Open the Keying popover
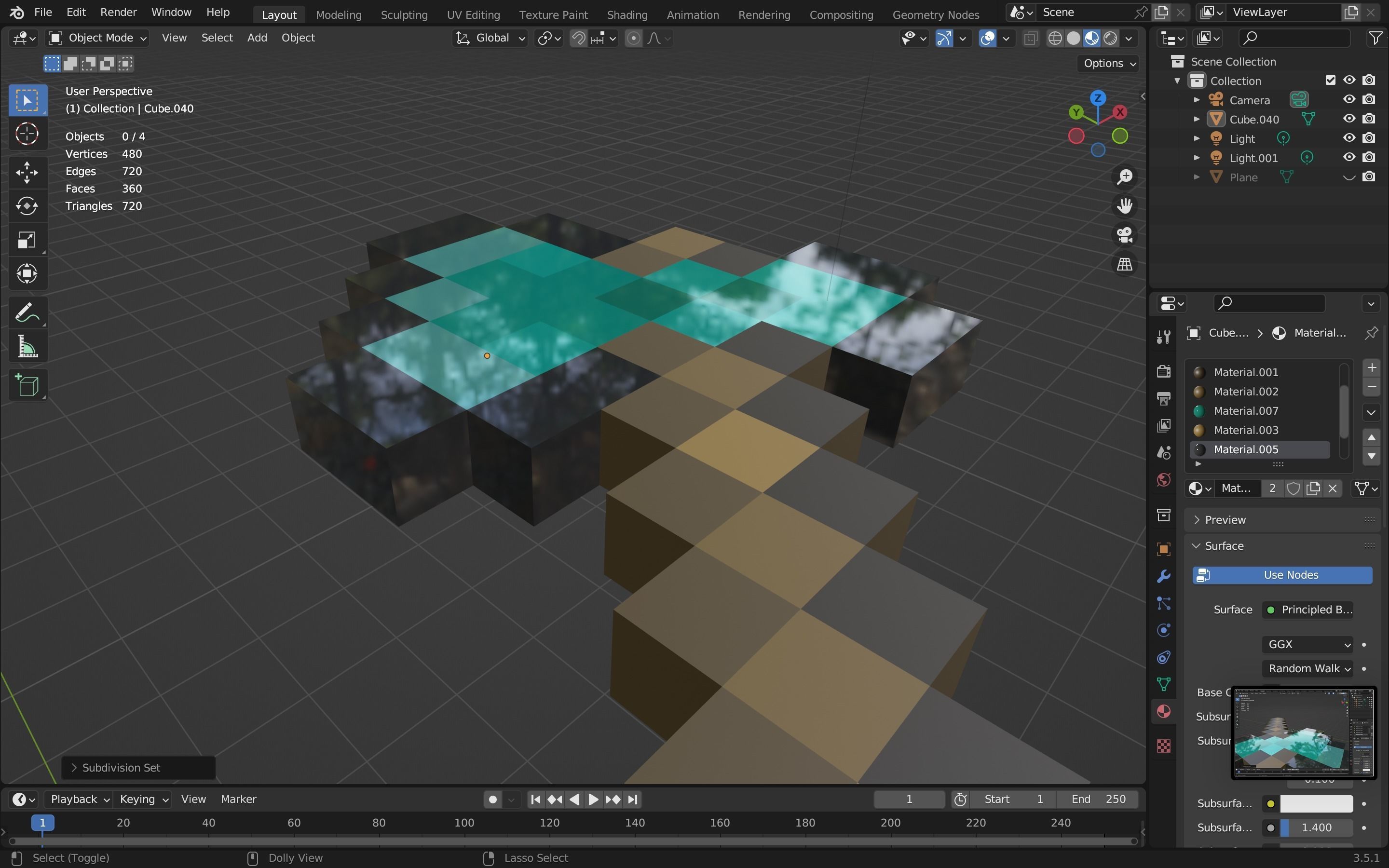 pyautogui.click(x=143, y=799)
